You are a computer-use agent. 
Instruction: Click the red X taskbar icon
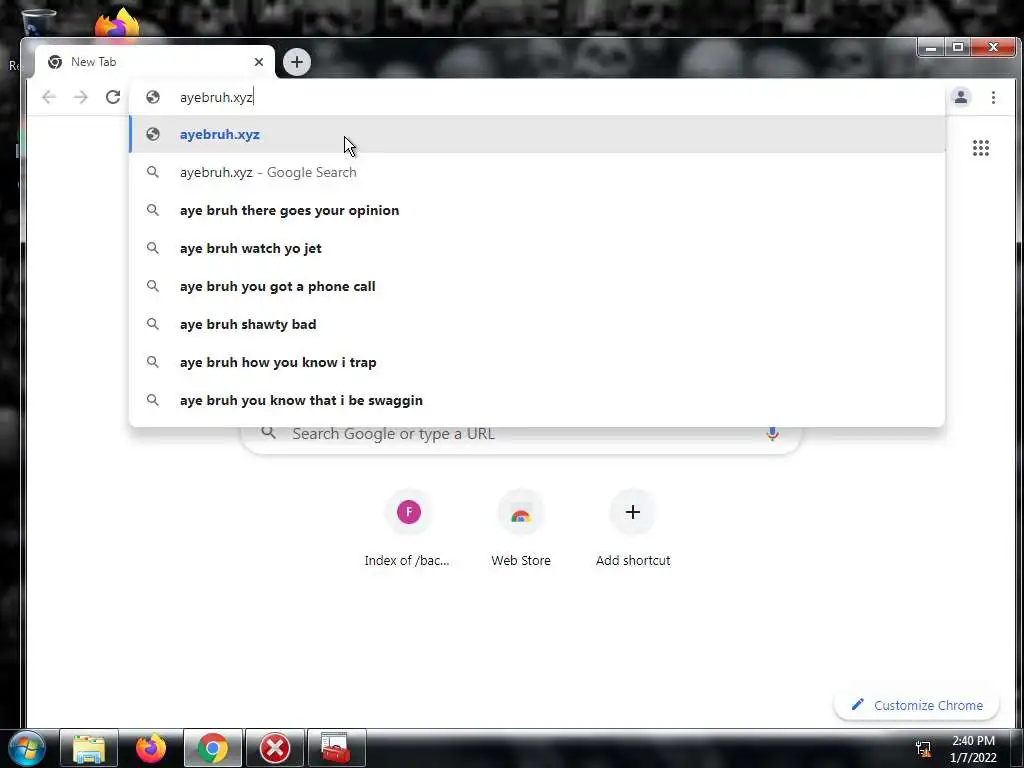point(275,748)
